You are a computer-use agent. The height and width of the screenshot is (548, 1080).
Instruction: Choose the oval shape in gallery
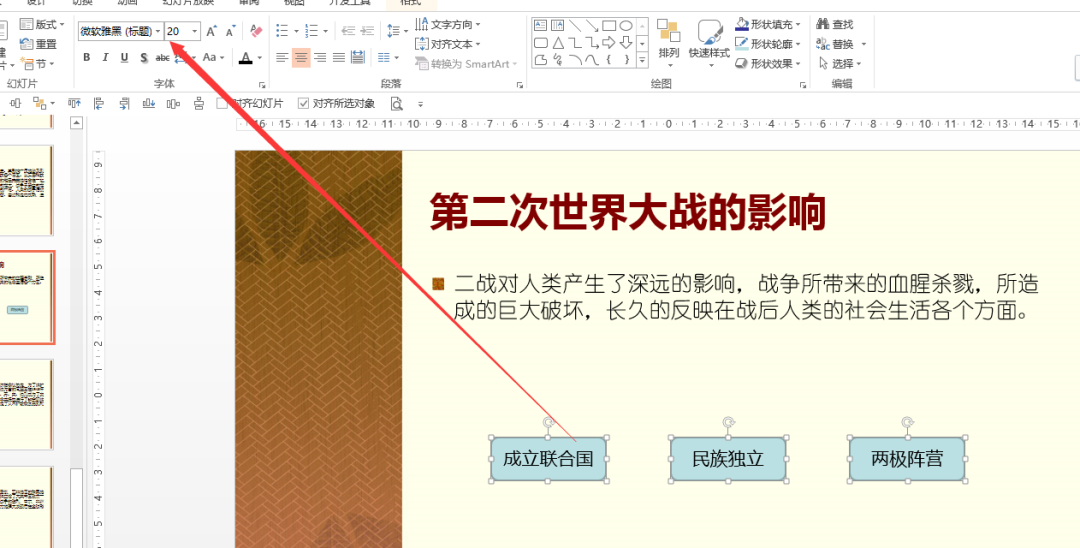[626, 25]
